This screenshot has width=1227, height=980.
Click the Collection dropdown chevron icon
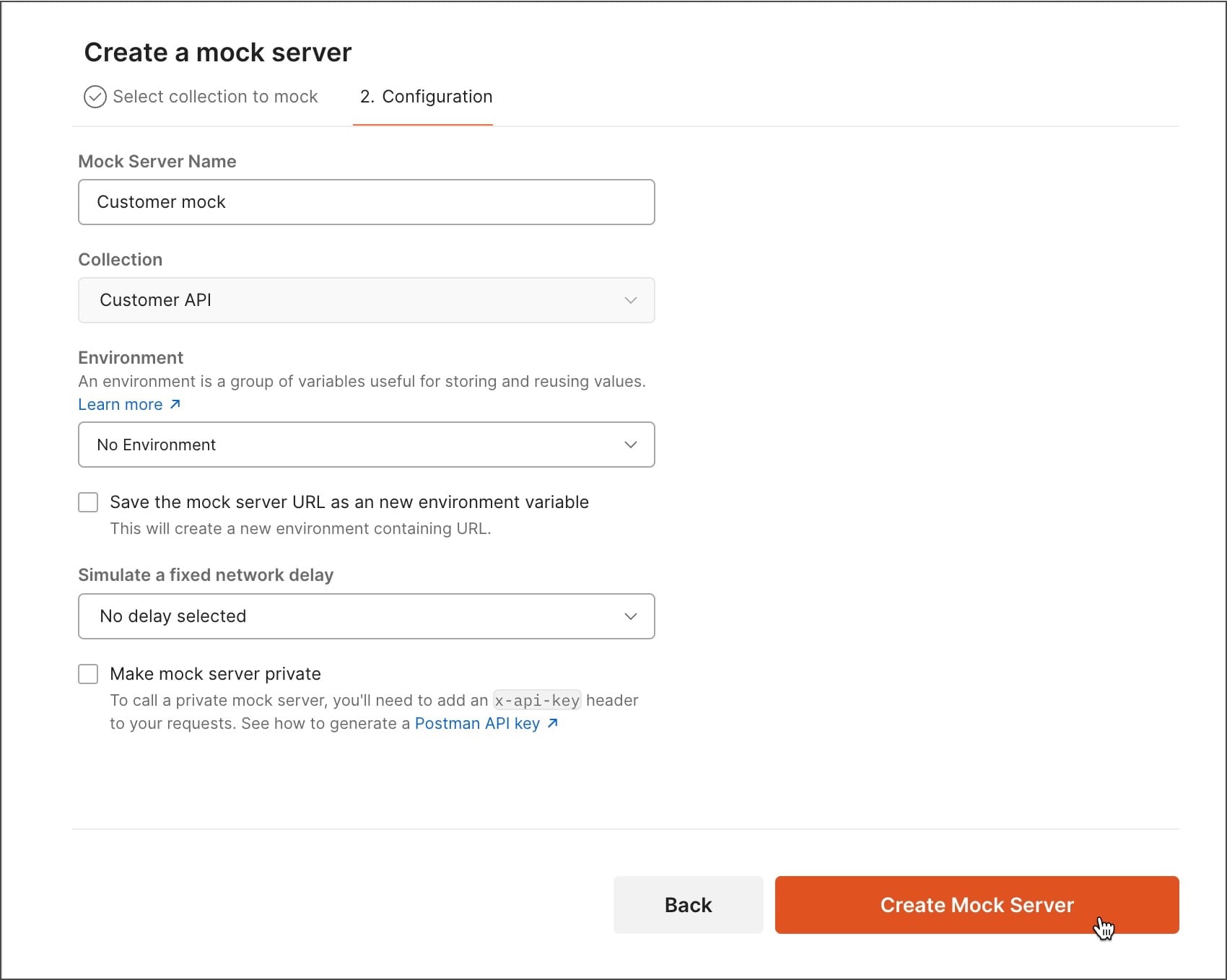pos(631,300)
